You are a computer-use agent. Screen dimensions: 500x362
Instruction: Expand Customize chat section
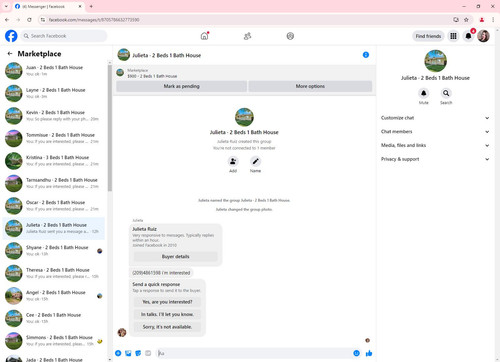point(435,118)
